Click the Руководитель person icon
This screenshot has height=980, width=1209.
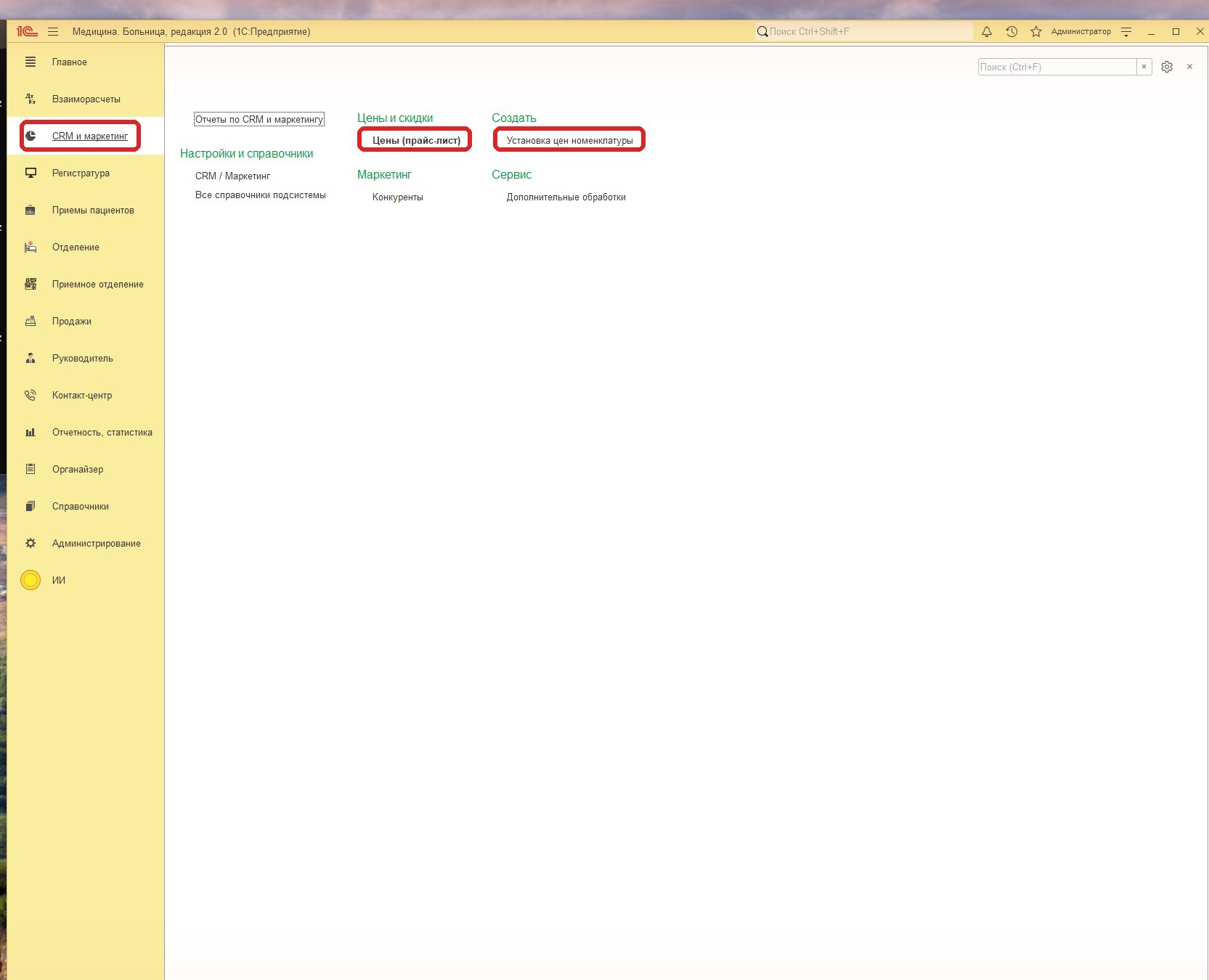pos(30,358)
